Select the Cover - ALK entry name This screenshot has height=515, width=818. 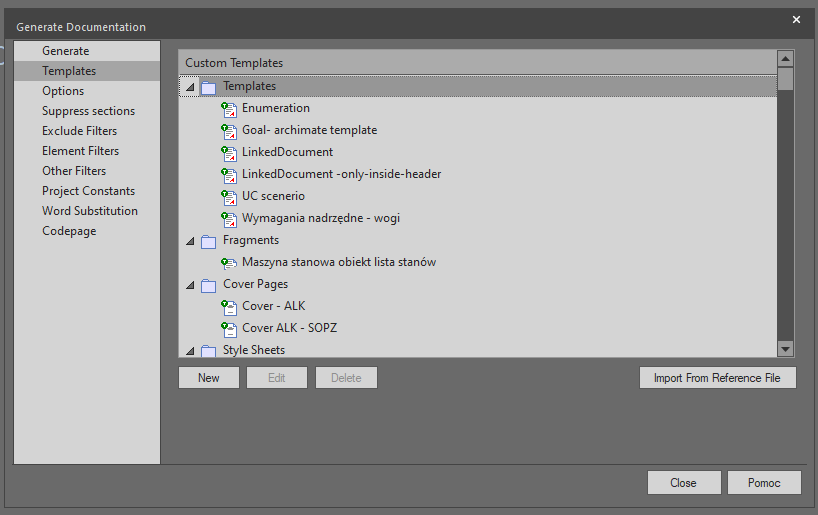pyautogui.click(x=273, y=306)
